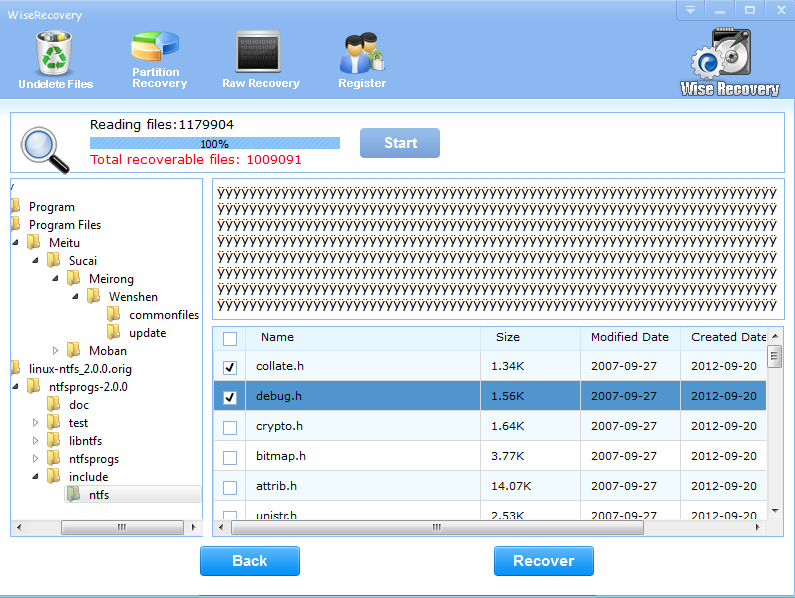The image size is (795, 598).
Task: Collapse the Meirong tree node
Action: (x=55, y=278)
